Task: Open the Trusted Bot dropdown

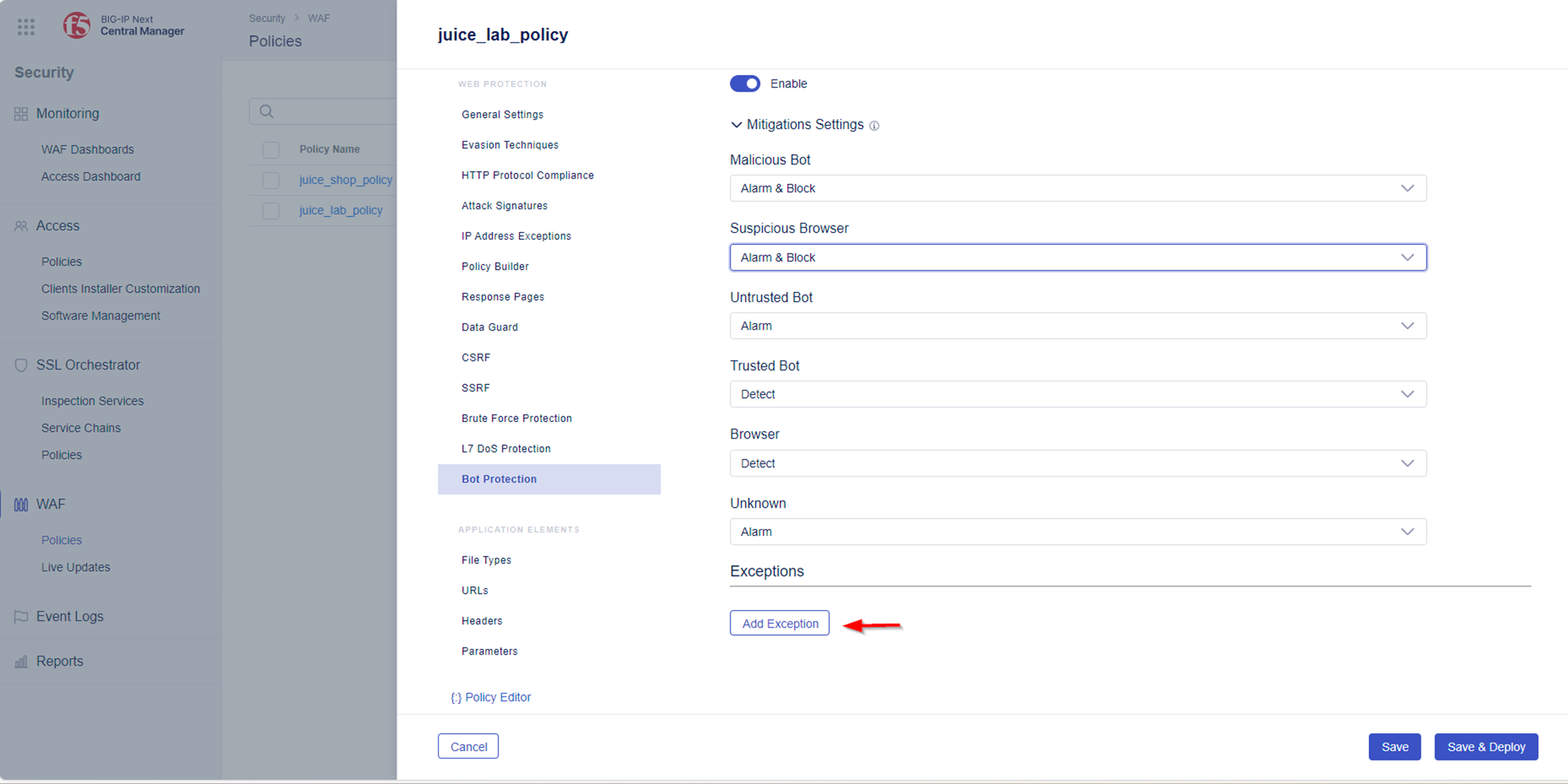Action: point(1078,395)
